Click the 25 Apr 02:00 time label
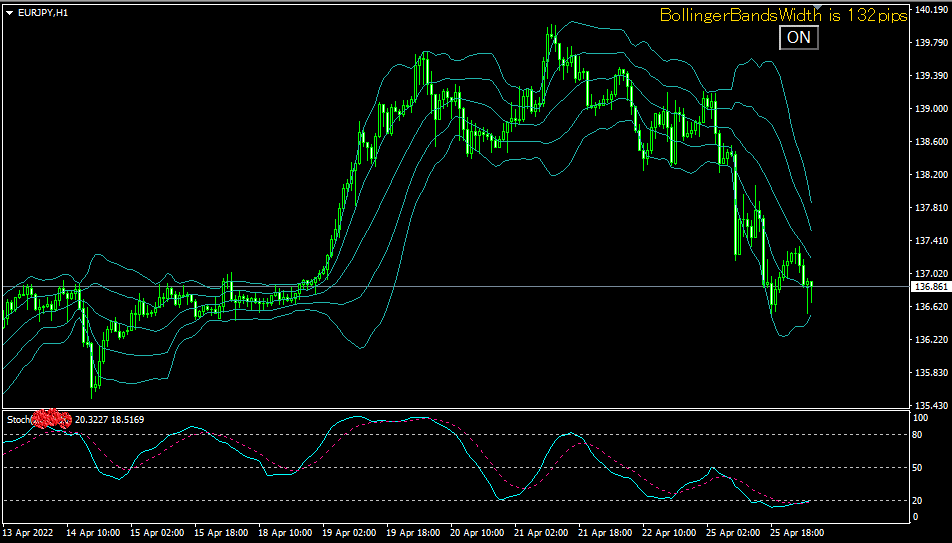 coord(733,533)
